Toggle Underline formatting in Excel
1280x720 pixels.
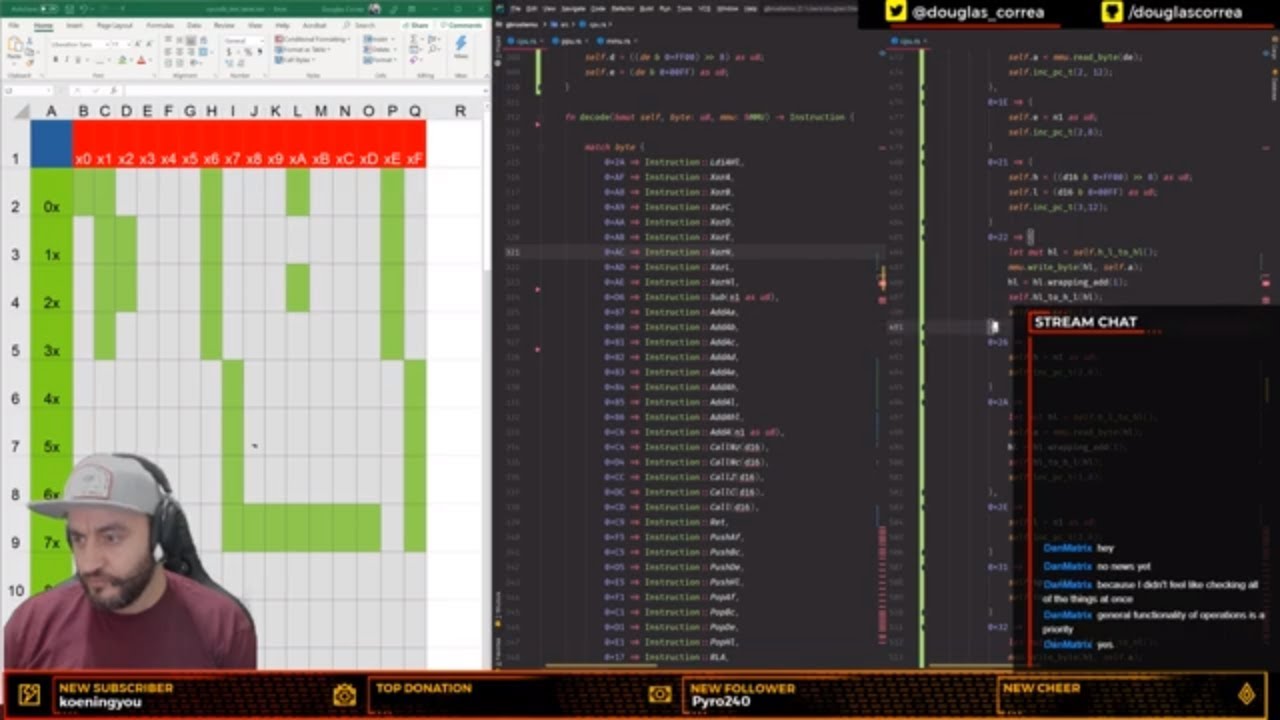click(x=78, y=60)
